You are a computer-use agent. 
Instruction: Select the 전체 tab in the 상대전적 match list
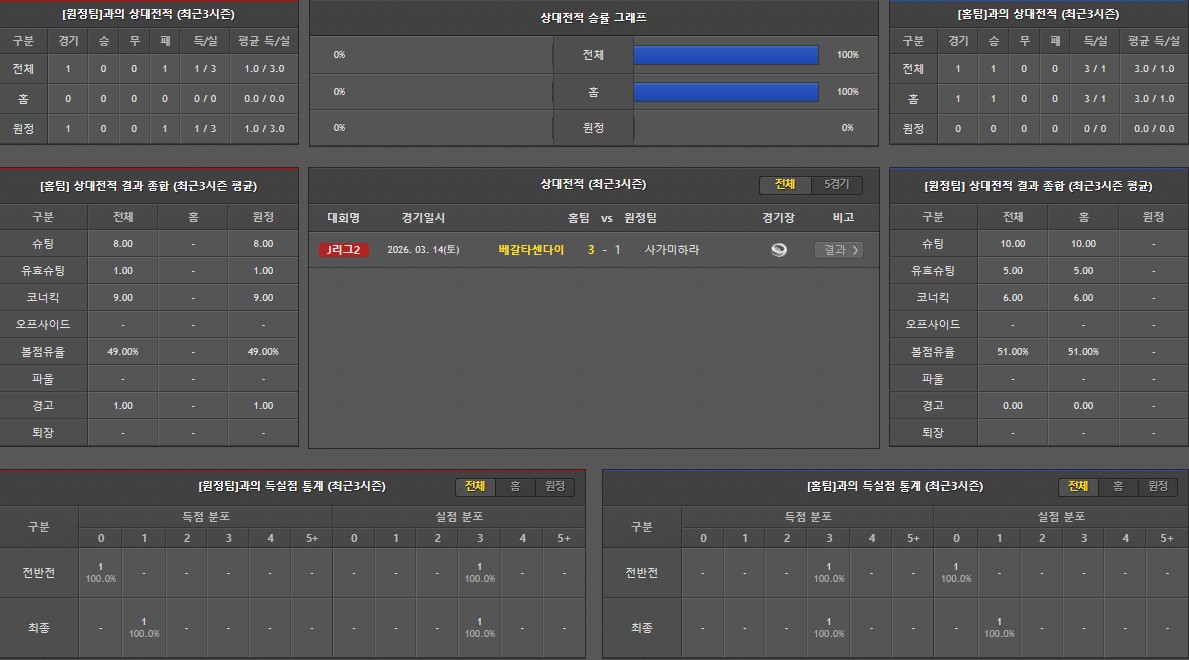[785, 184]
